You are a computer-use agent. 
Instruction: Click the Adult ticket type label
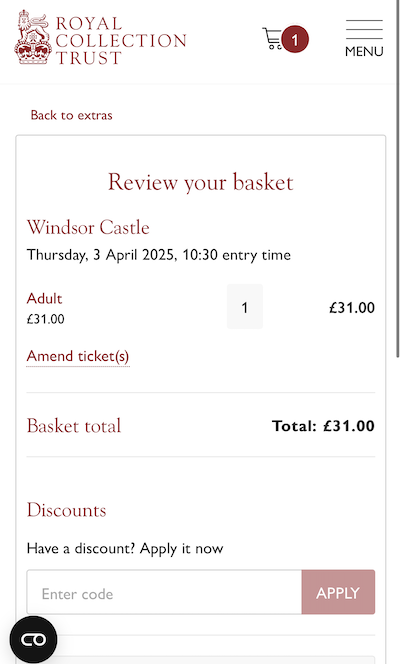click(x=44, y=299)
